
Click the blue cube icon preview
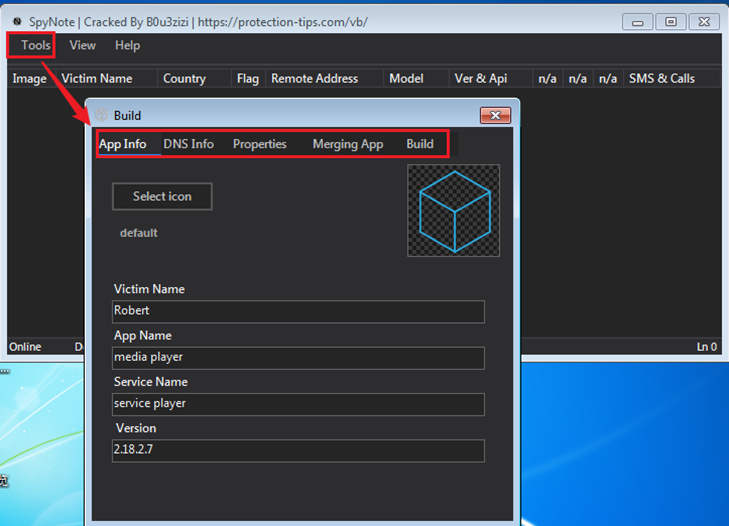click(454, 210)
